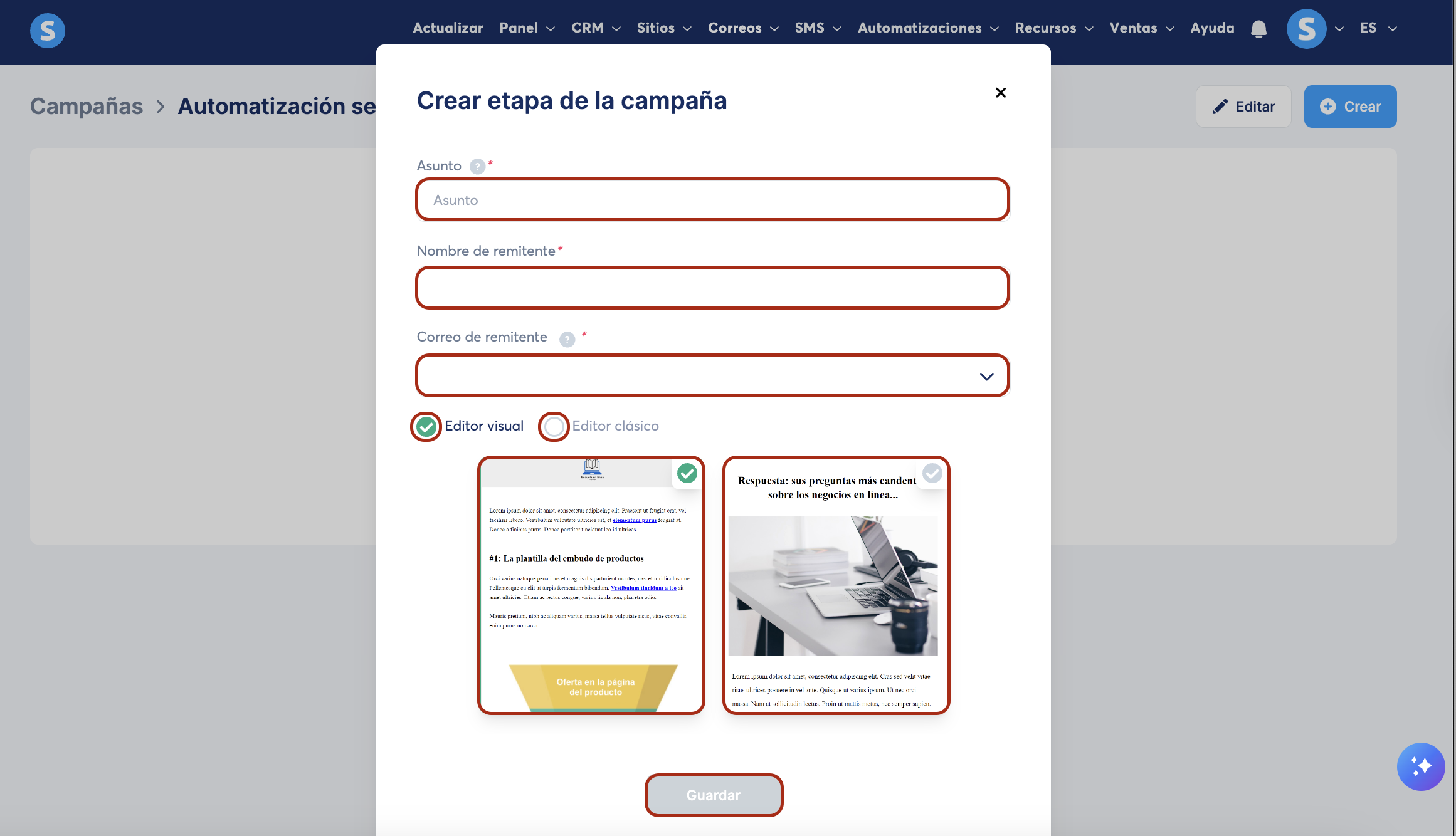The height and width of the screenshot is (836, 1456).
Task: Close the Crear etapa dialog
Action: 1000,93
